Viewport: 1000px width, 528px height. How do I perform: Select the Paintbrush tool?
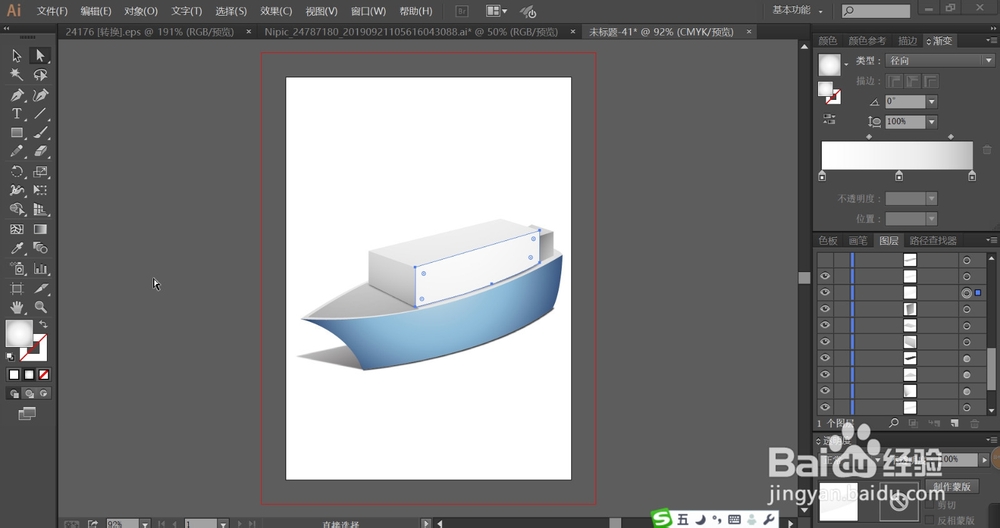pyautogui.click(x=40, y=133)
